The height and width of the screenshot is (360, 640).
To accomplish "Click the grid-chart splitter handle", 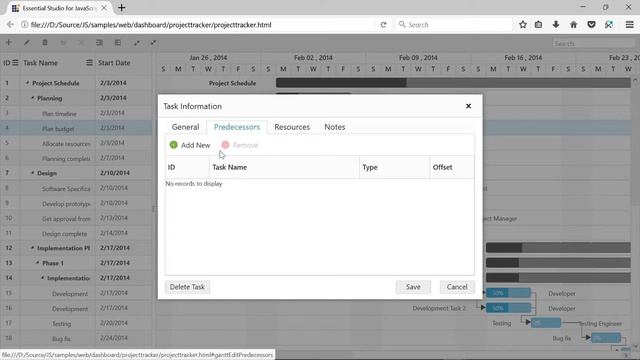I will pos(153,209).
